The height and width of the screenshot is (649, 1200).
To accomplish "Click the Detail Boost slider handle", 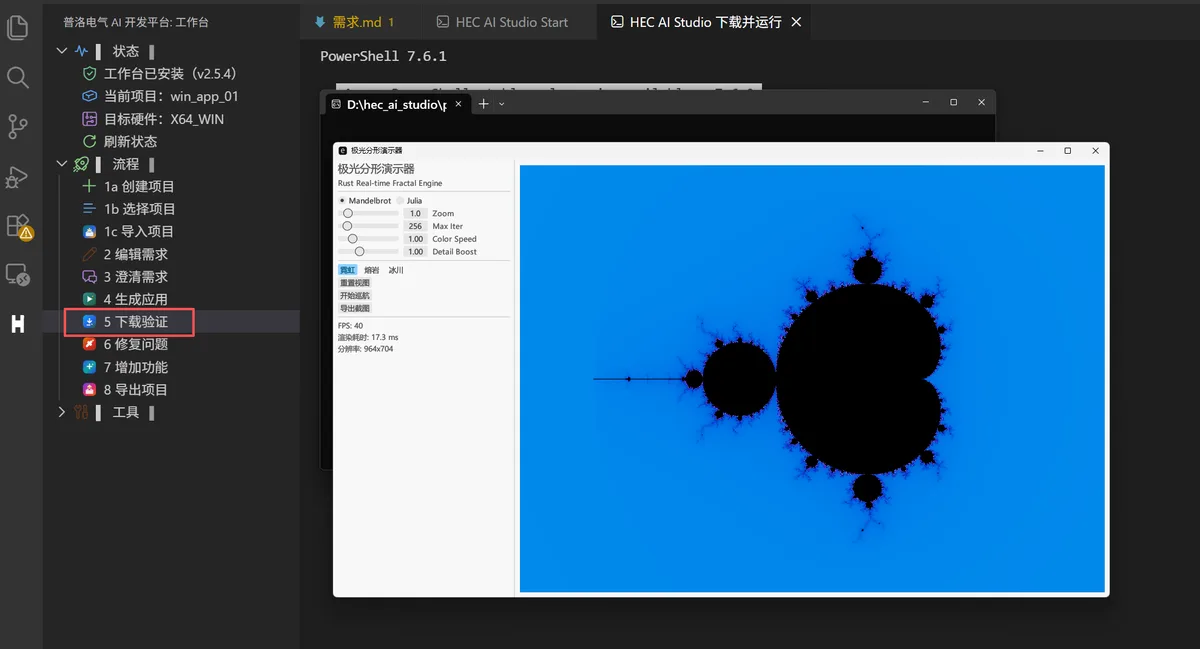I will (x=359, y=252).
